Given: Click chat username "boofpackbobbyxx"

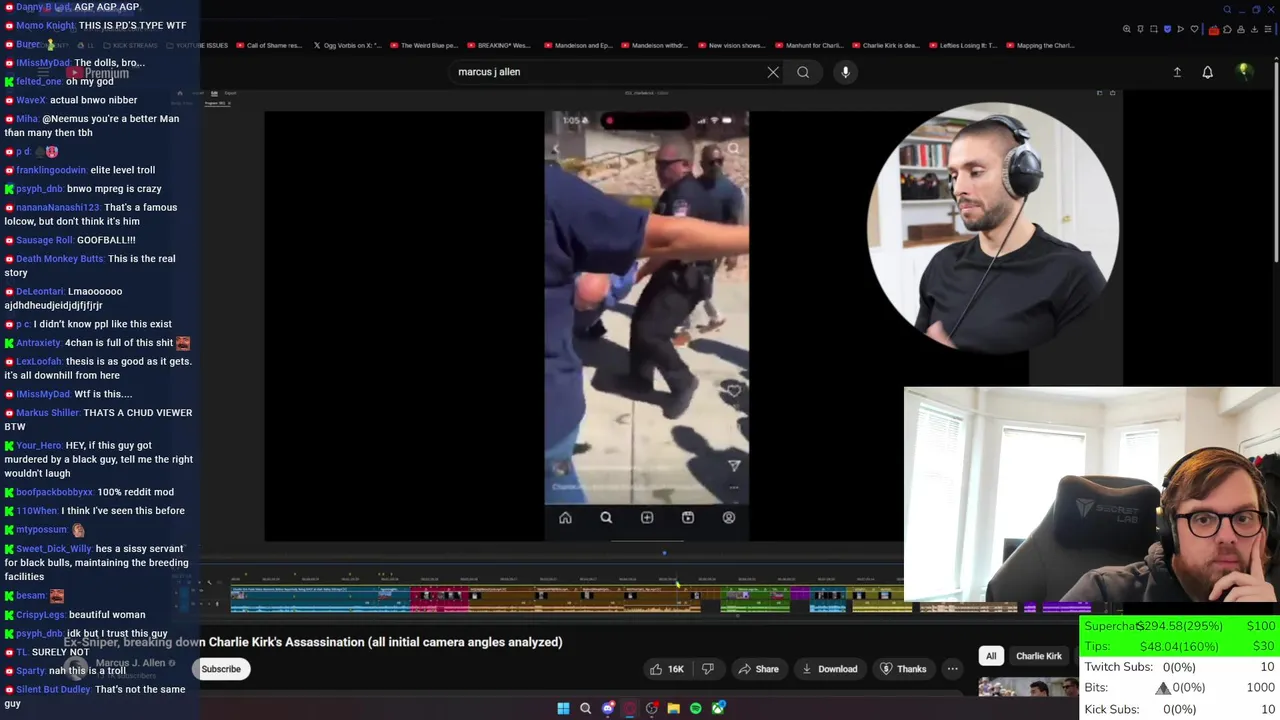Looking at the screenshot, I should (54, 492).
